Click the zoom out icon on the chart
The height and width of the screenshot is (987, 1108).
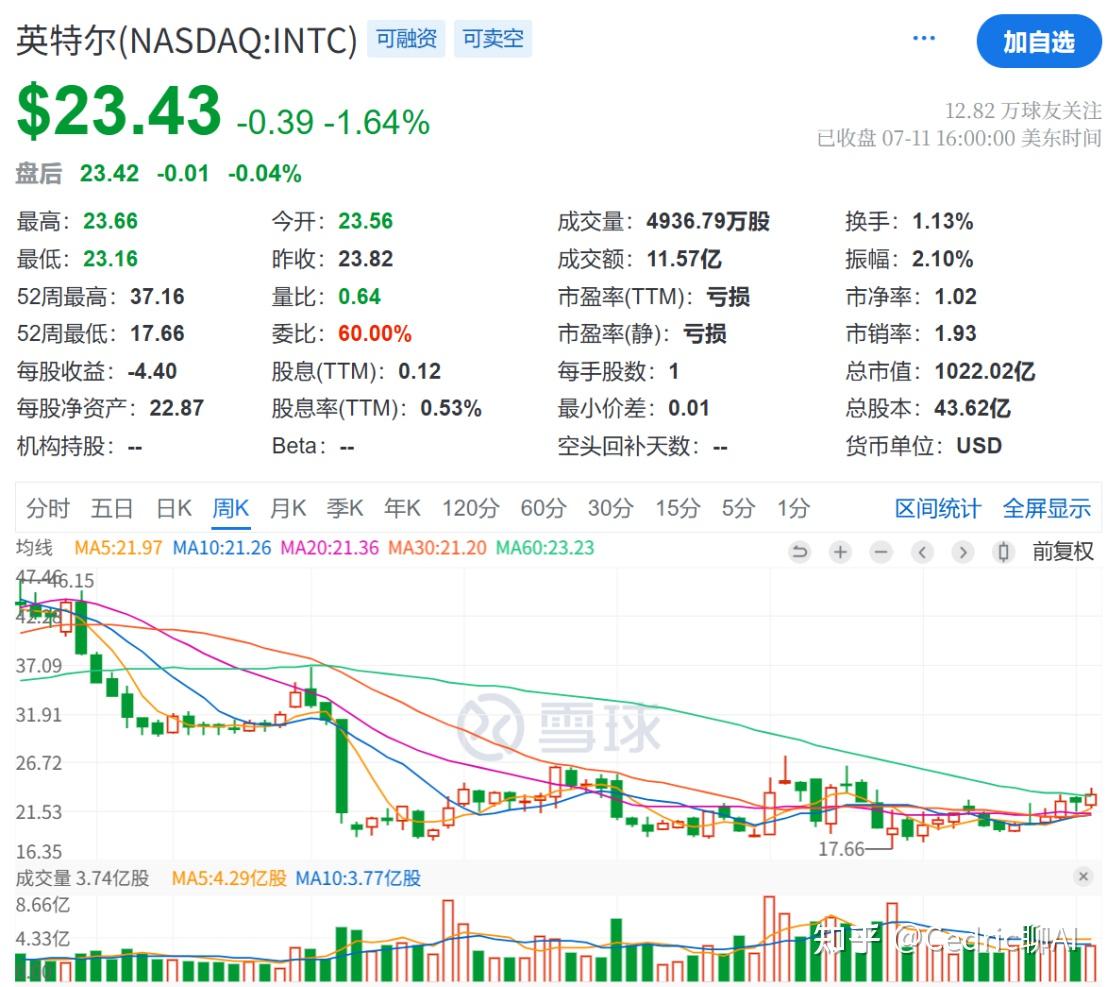pos(880,551)
